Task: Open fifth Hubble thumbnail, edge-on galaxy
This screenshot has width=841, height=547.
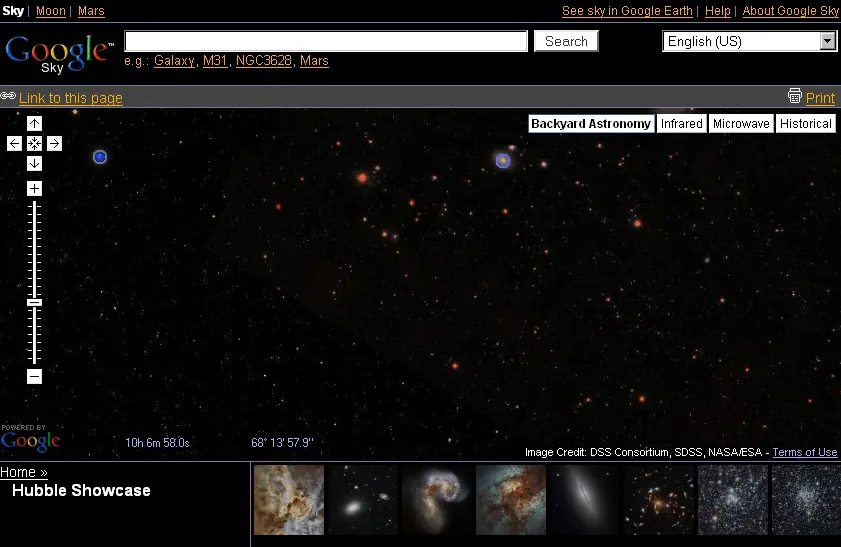Action: 585,500
